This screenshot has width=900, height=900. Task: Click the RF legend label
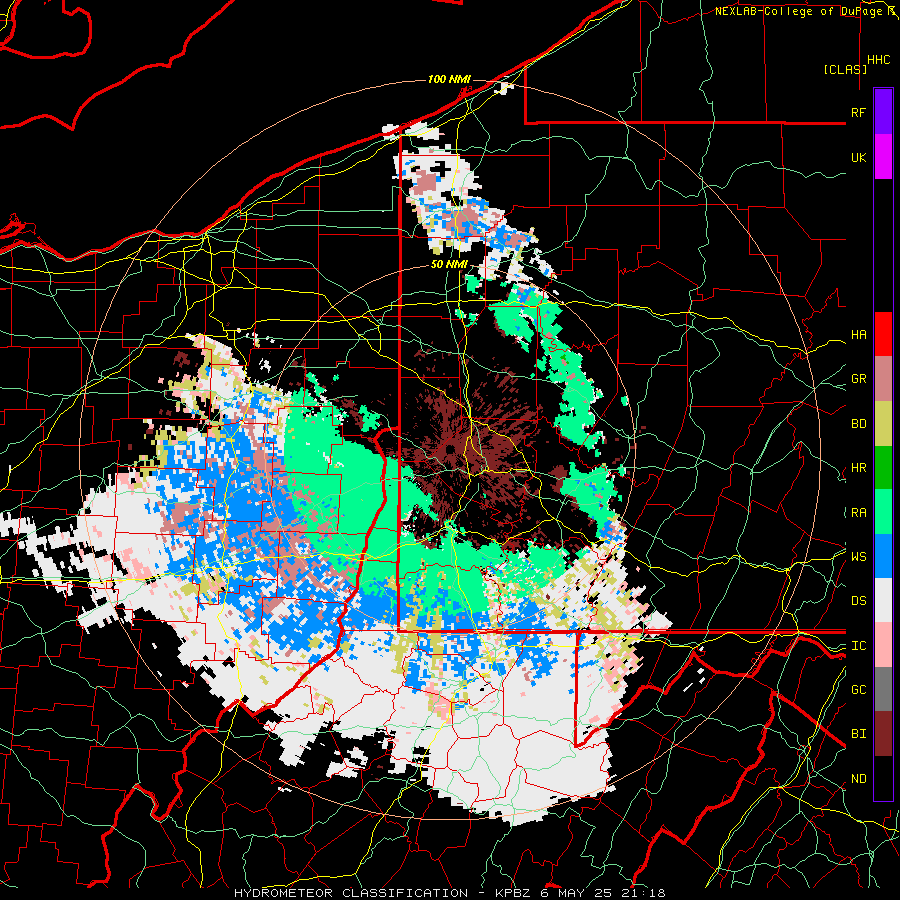(x=858, y=112)
